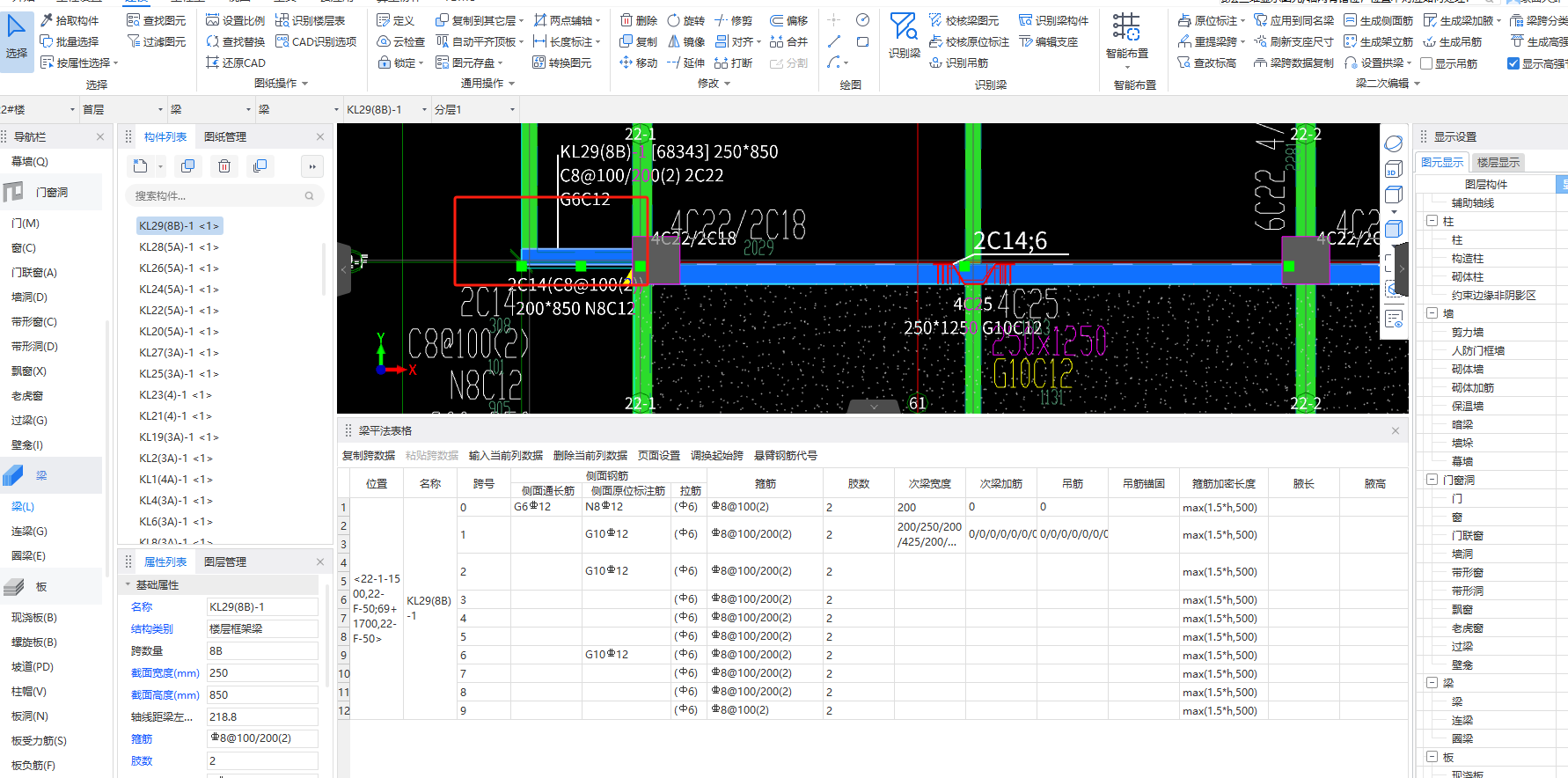
Task: Collapse the 门窗洞 layer group
Action: [1432, 480]
